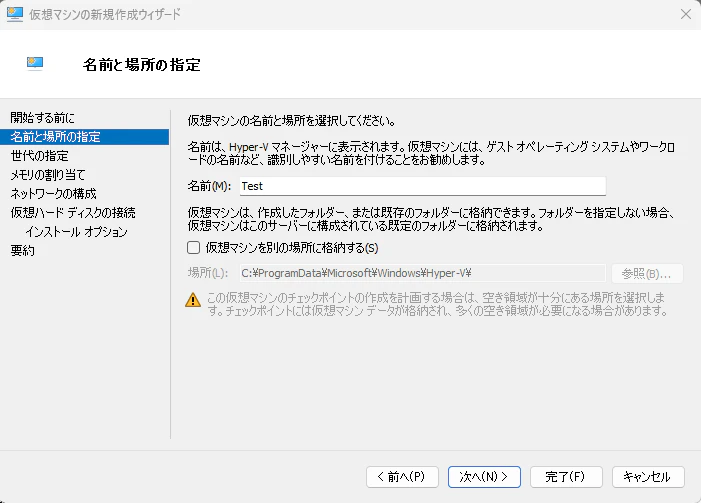Click the checkpoint free-space warning message text
Screen dimensions: 701x503
coord(437,304)
